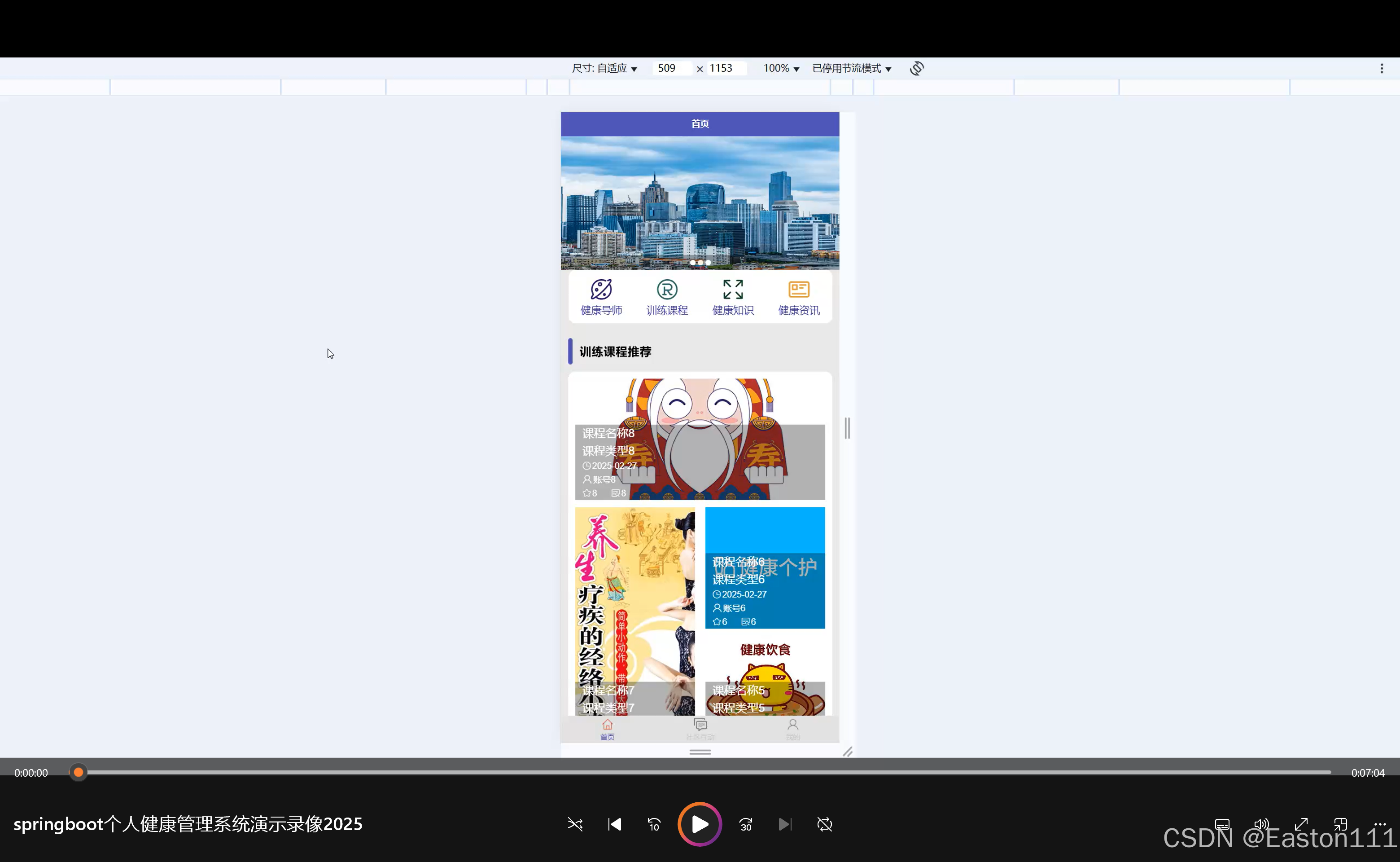The width and height of the screenshot is (1400, 862).
Task: Select the 首页 bottom tab
Action: coord(608,729)
